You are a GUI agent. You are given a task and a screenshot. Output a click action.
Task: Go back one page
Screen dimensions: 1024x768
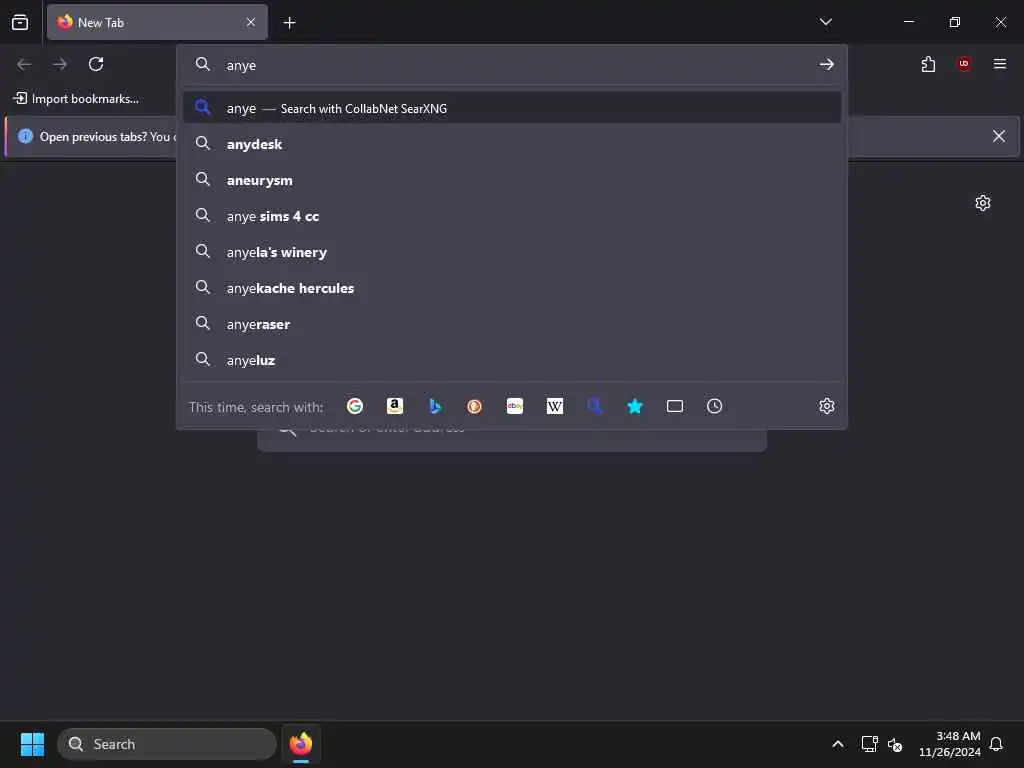tap(24, 64)
